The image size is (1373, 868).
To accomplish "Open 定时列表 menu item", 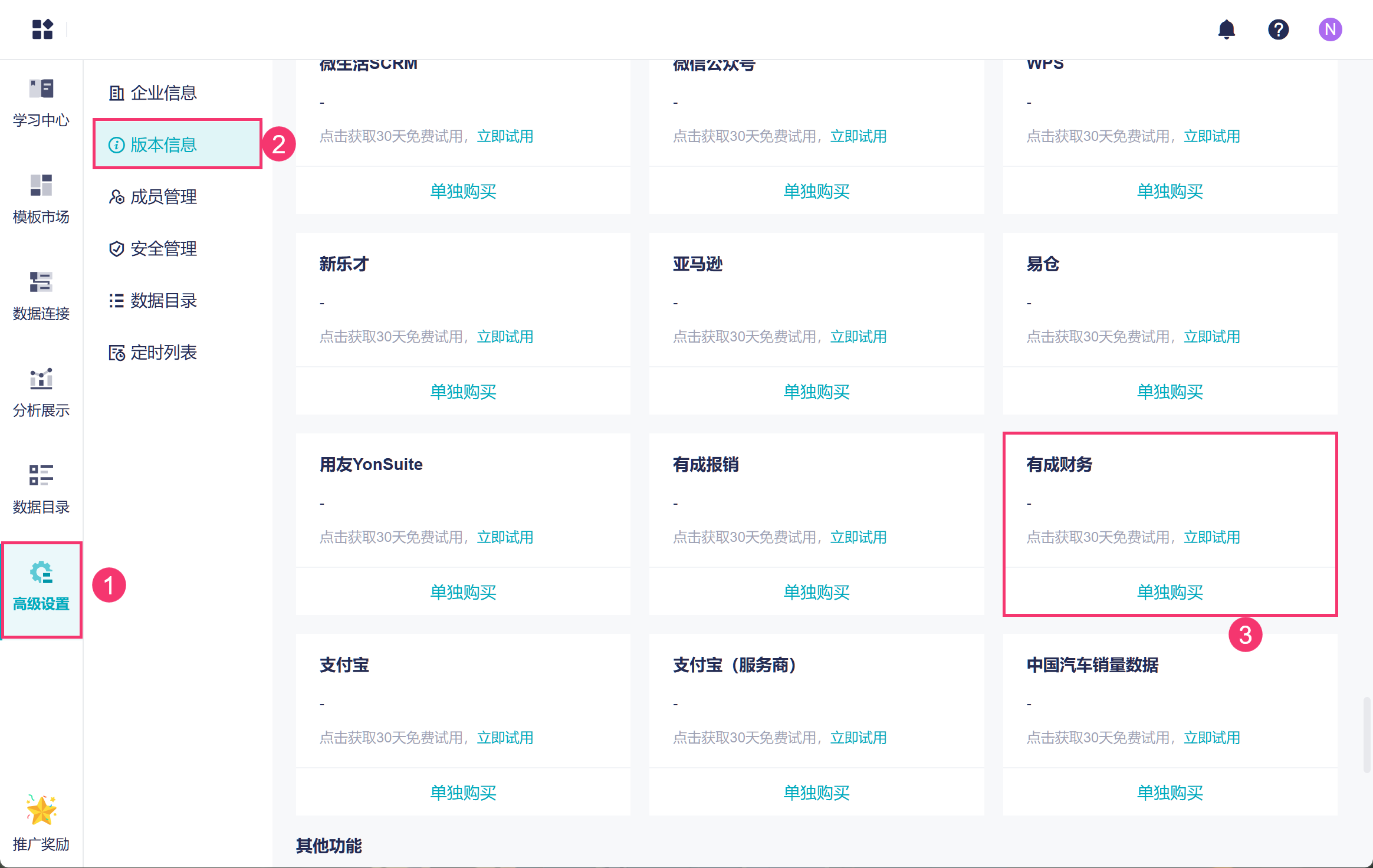I will [163, 353].
